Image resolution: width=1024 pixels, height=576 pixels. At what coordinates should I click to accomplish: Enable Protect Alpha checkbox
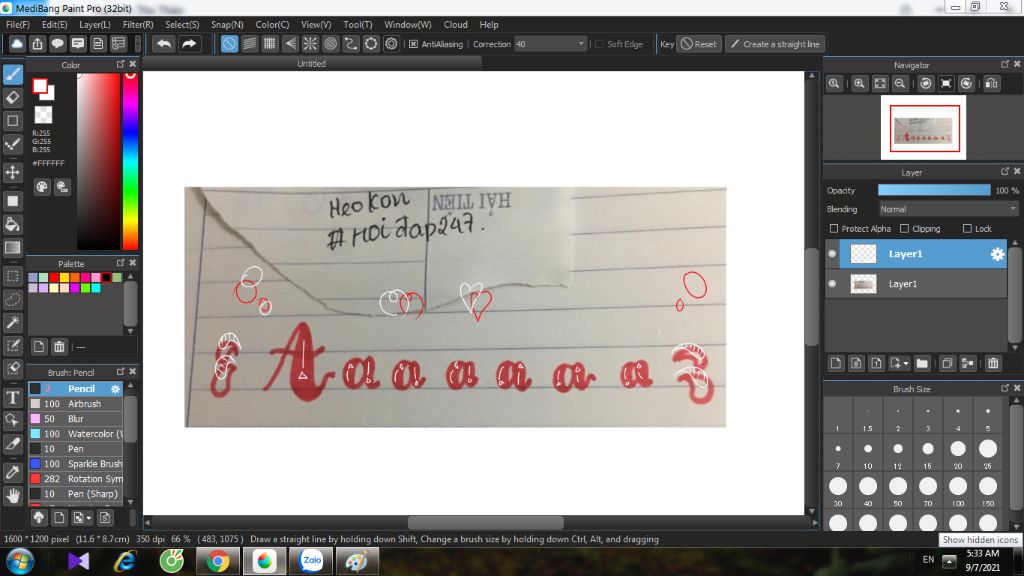[834, 229]
